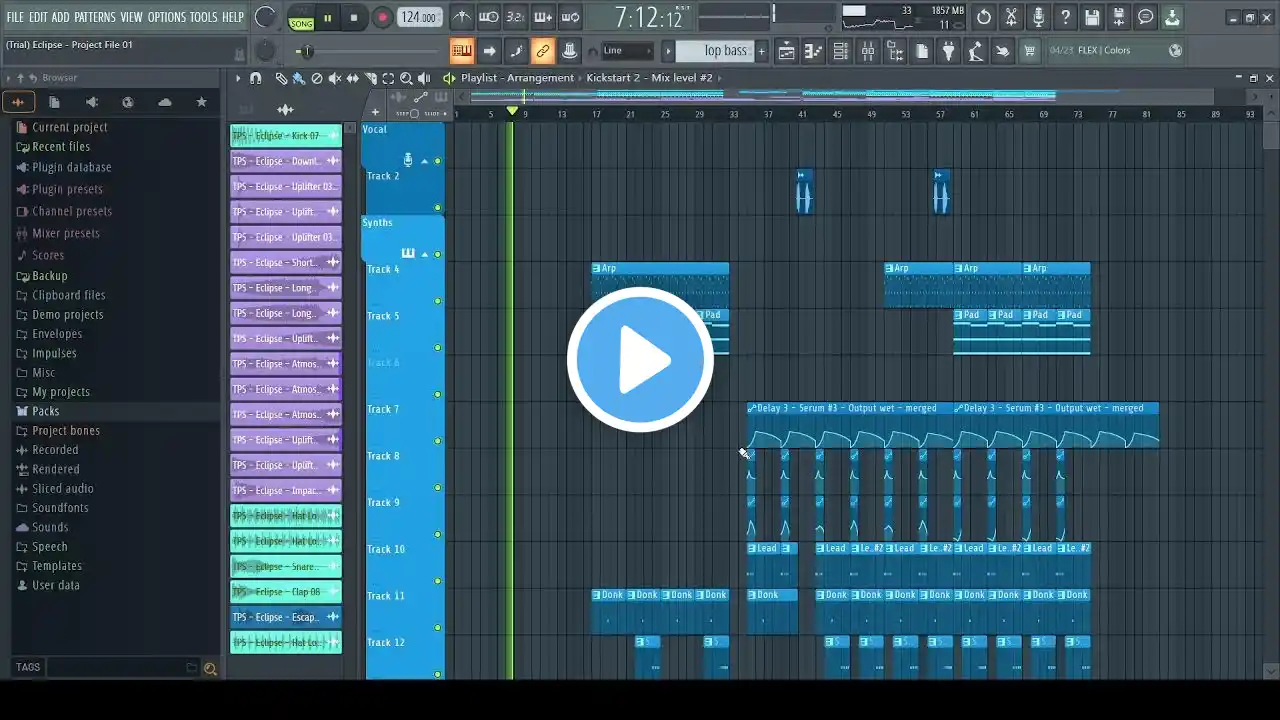The height and width of the screenshot is (720, 1280).
Task: Open the Piano roll icon
Action: (x=814, y=51)
